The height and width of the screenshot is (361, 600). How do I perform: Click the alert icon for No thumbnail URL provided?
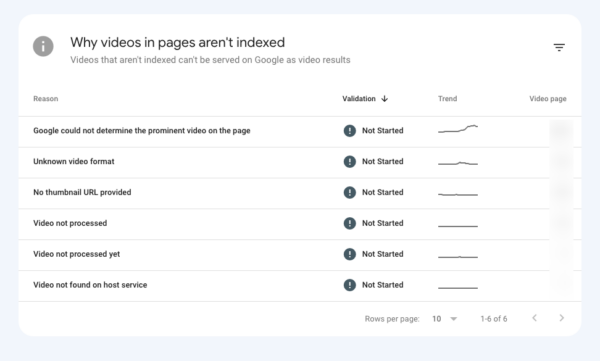point(350,192)
